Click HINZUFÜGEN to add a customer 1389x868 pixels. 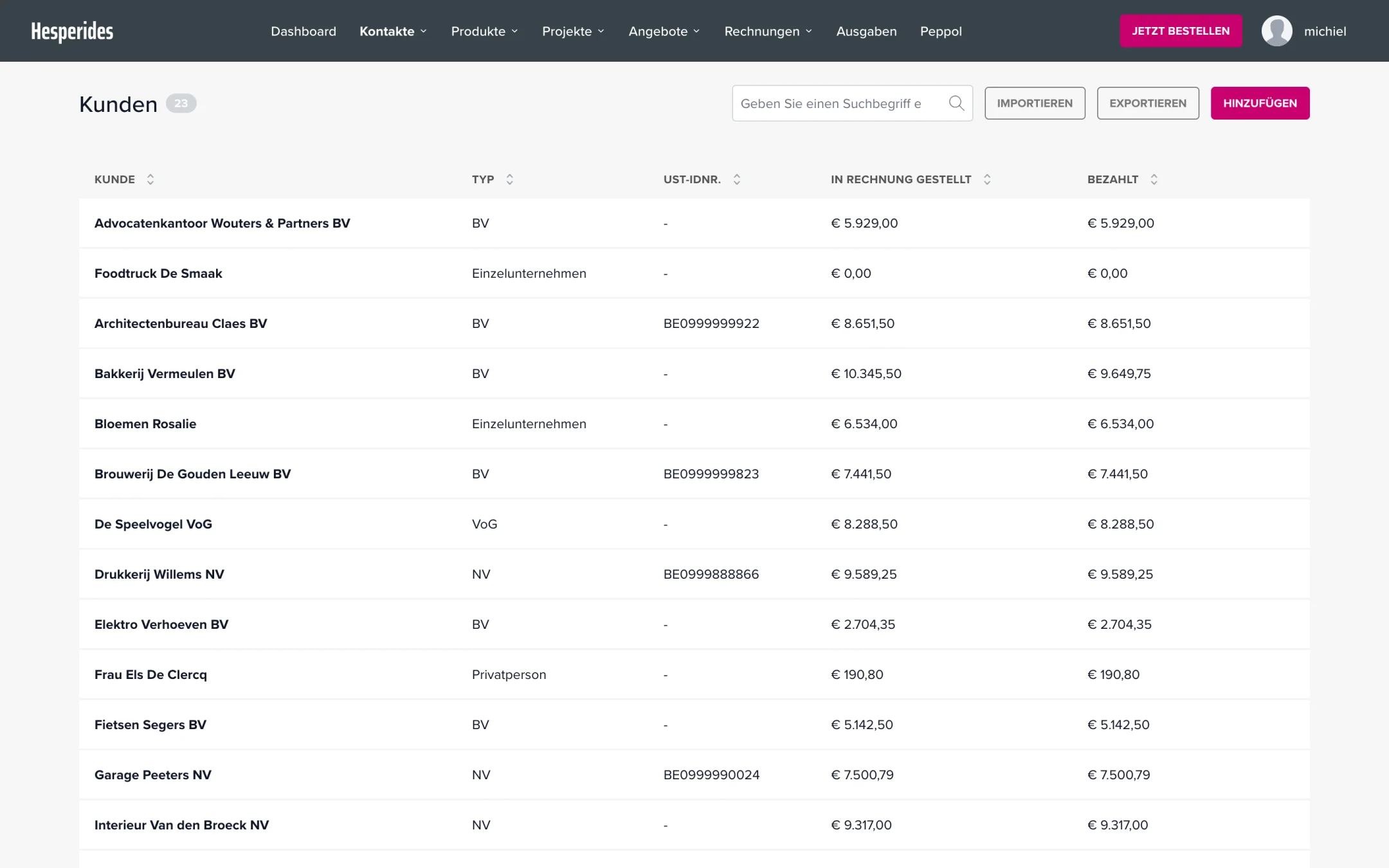point(1260,103)
